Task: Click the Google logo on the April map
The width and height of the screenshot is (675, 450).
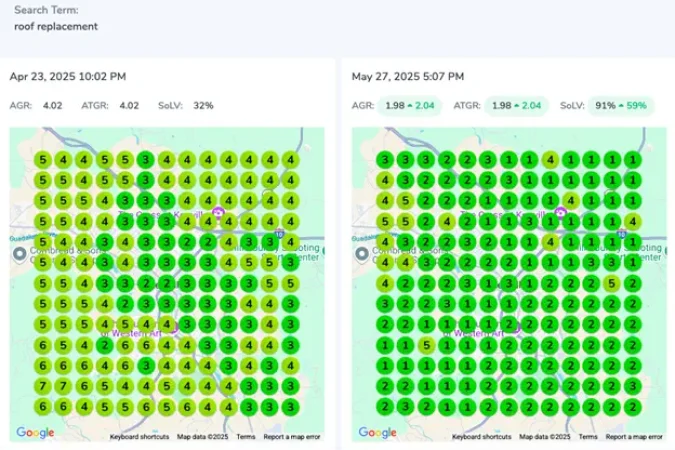Action: click(34, 432)
